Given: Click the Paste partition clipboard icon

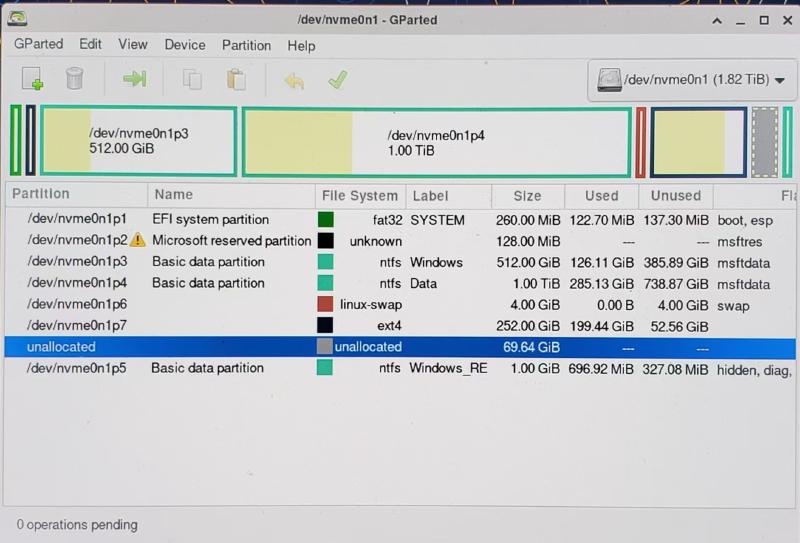Looking at the screenshot, I should [x=236, y=80].
